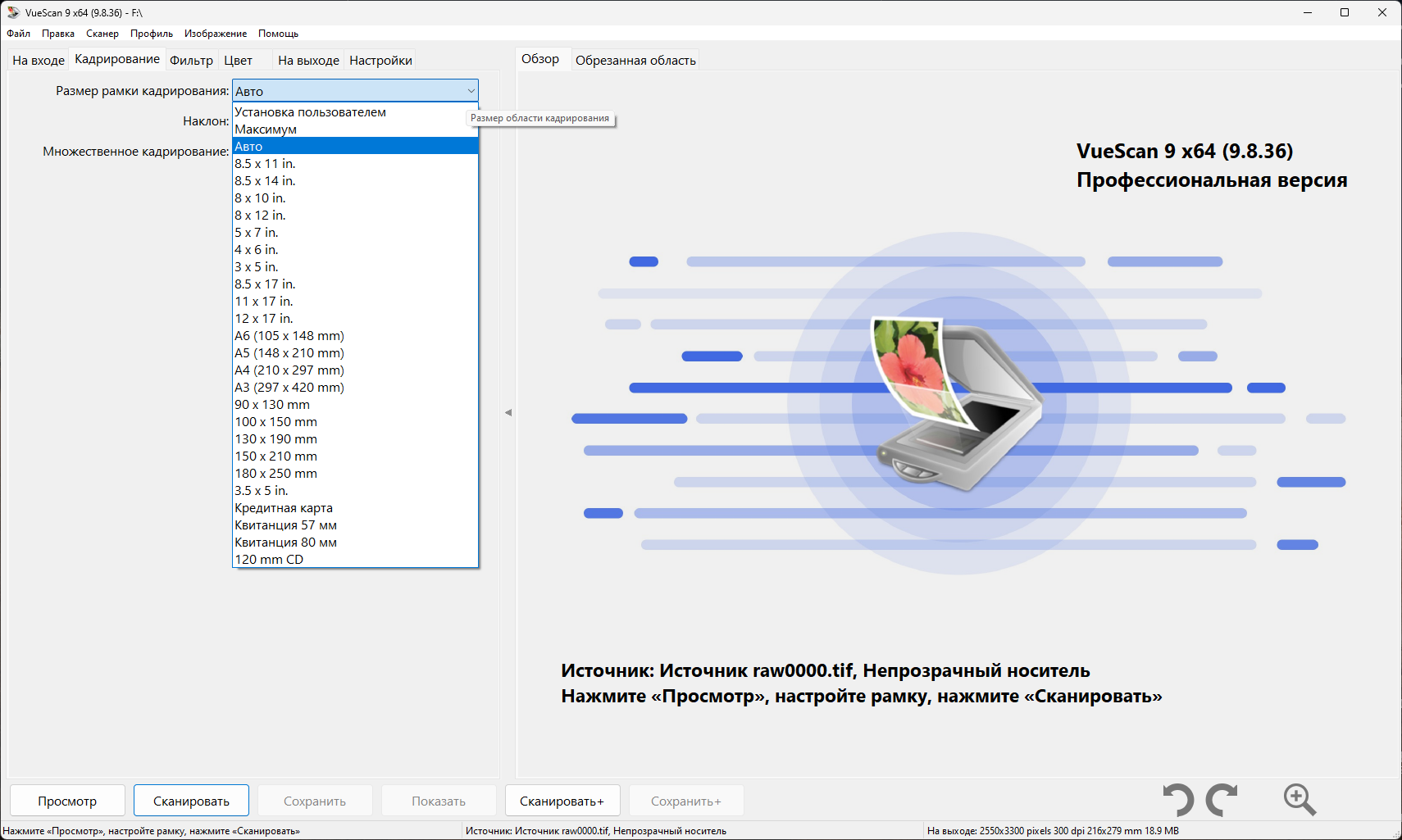This screenshot has width=1402, height=840.
Task: Choose the 130 x 190 mm size
Action: point(355,438)
